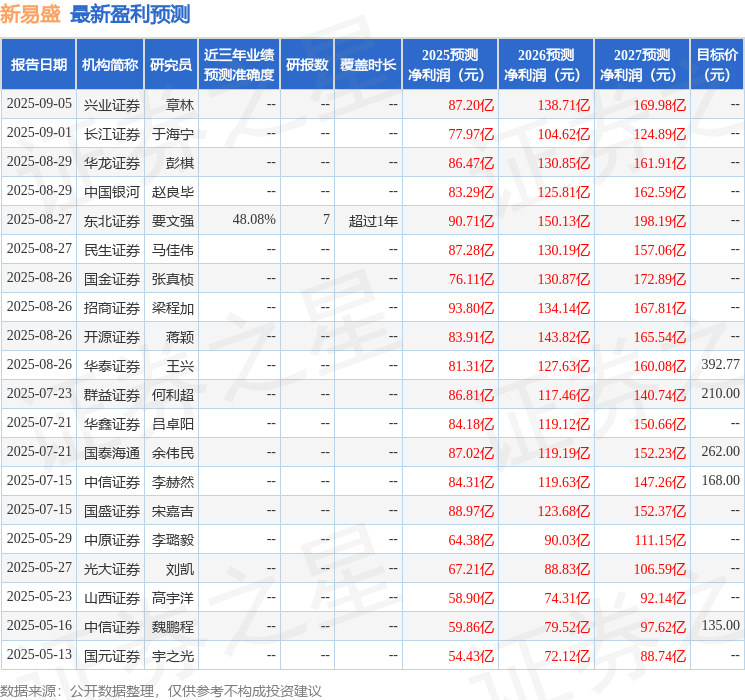745x700 pixels.
Task: Select the 国盛证券 institution cell
Action: [112, 511]
